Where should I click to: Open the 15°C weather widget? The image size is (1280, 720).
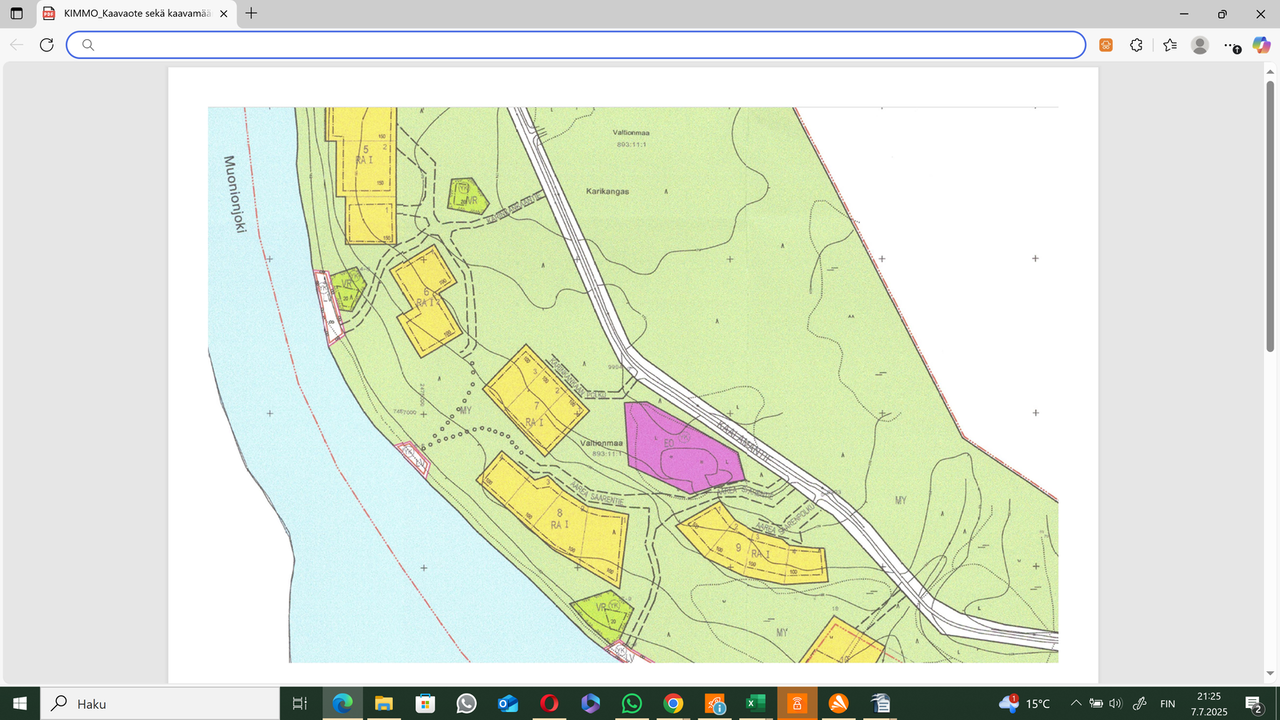[x=1024, y=703]
